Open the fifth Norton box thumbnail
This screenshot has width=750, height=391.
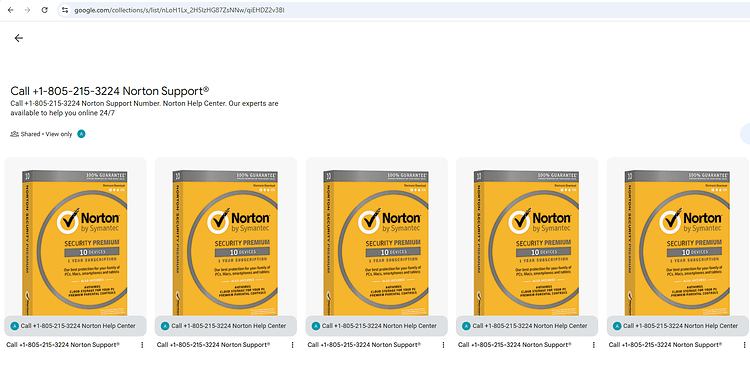[677, 242]
